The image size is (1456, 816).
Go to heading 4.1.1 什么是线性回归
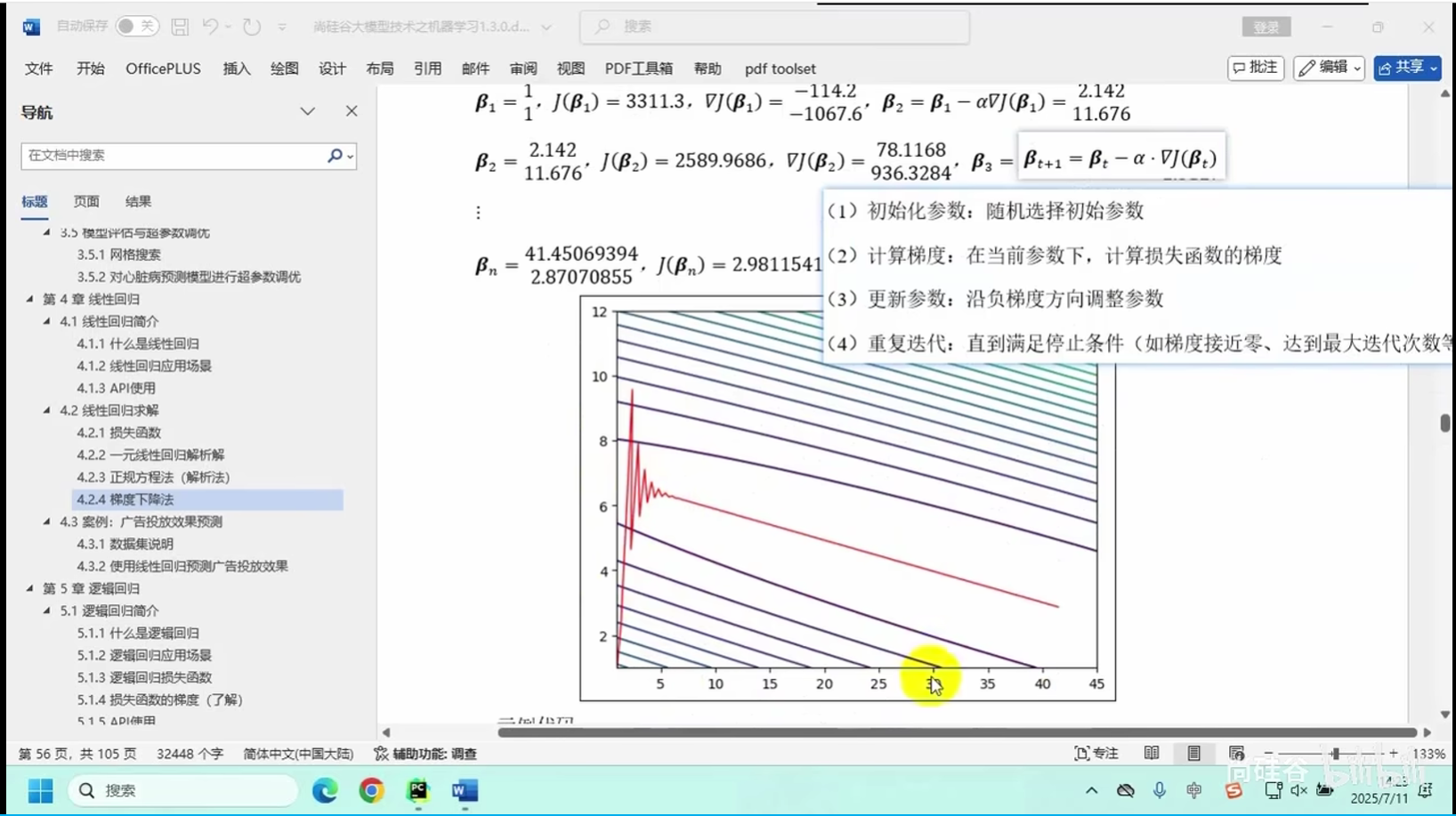138,343
